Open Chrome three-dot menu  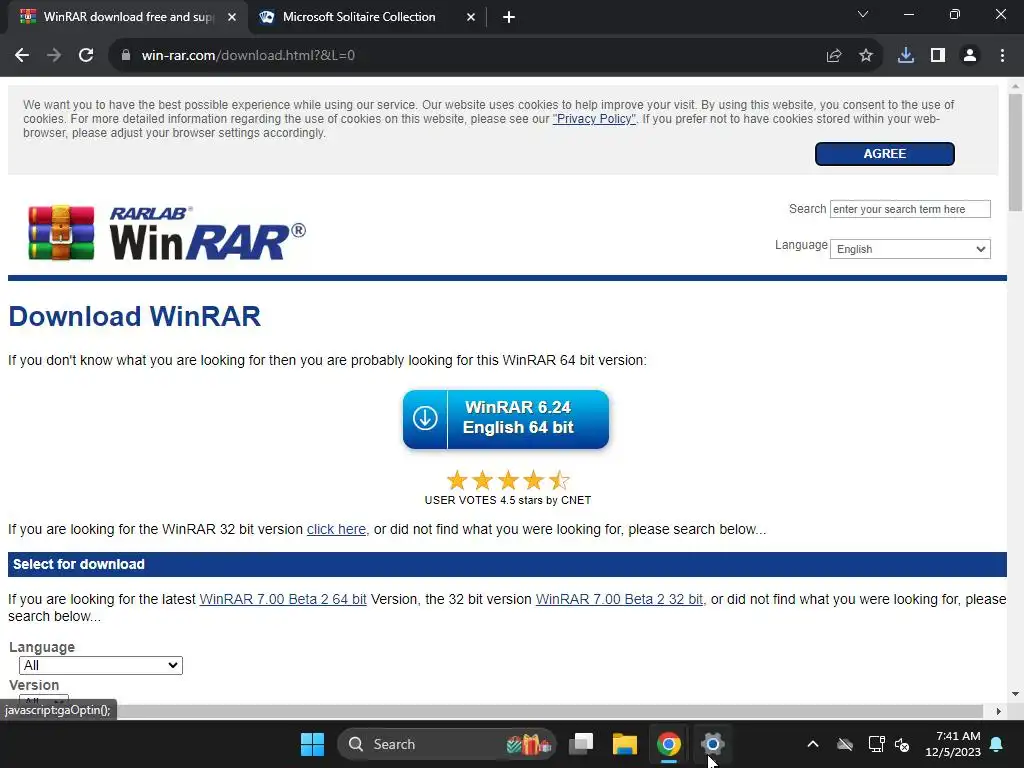[1002, 56]
